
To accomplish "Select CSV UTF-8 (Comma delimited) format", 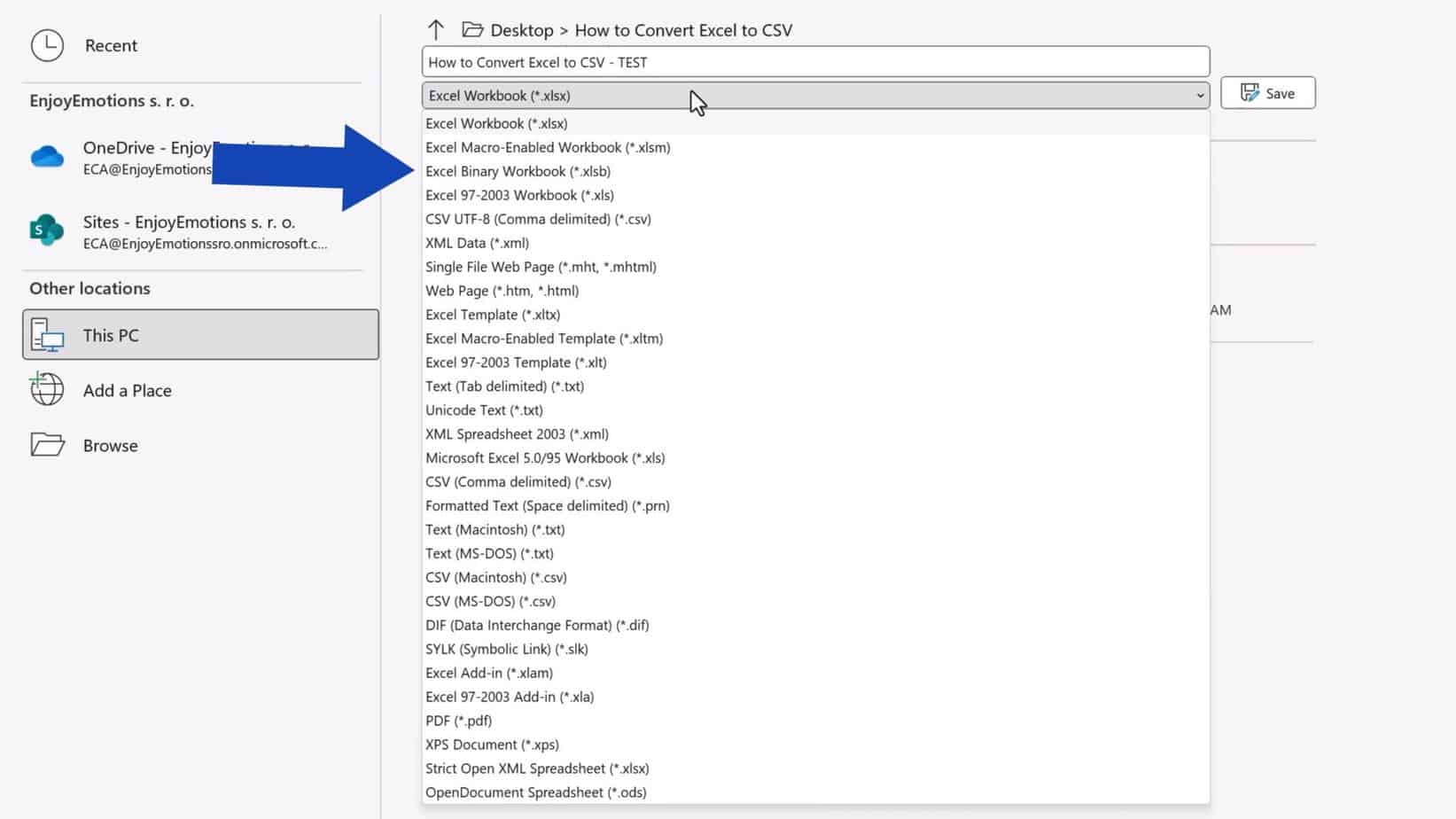I will 538,219.
